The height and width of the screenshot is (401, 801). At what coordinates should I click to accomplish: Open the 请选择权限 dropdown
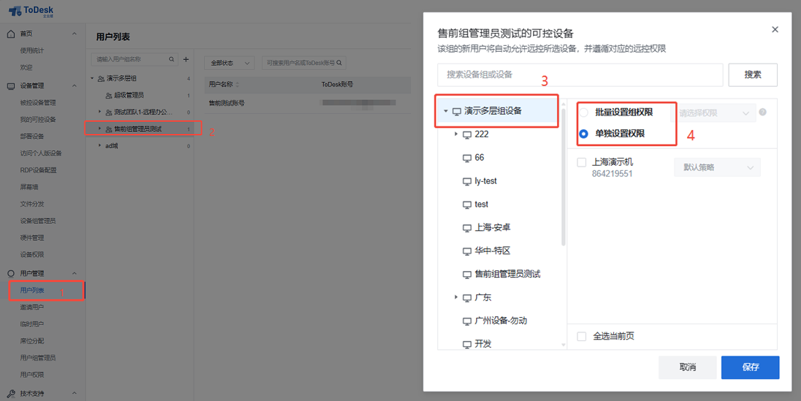coord(714,113)
